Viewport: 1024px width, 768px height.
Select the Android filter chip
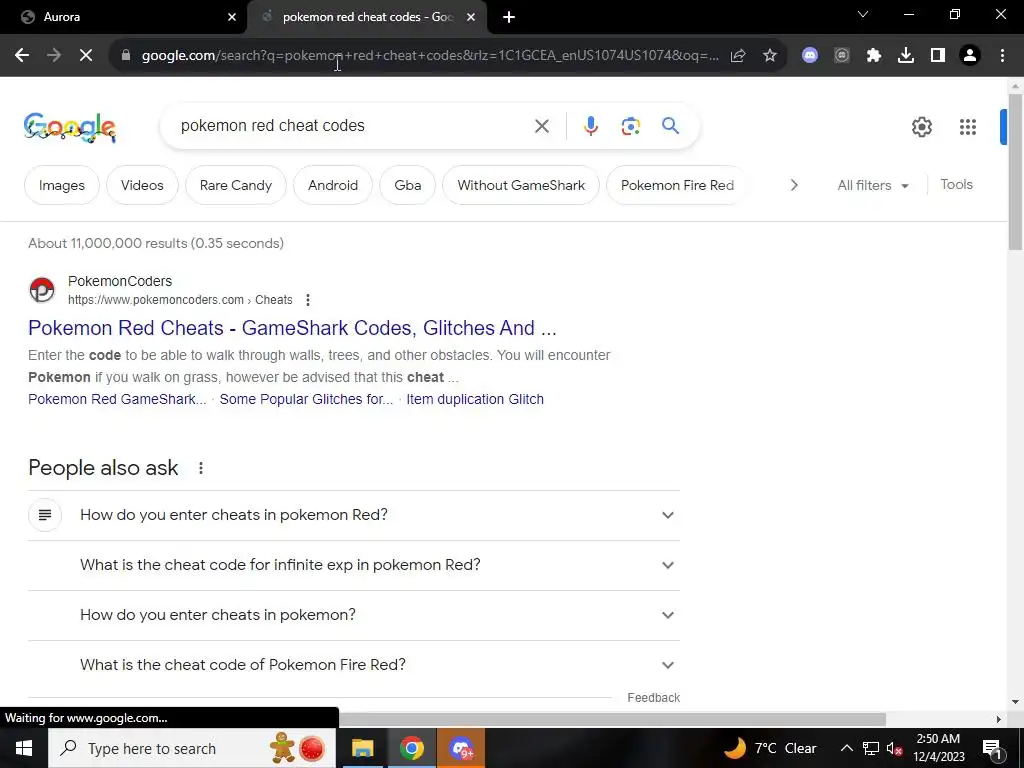pos(333,185)
